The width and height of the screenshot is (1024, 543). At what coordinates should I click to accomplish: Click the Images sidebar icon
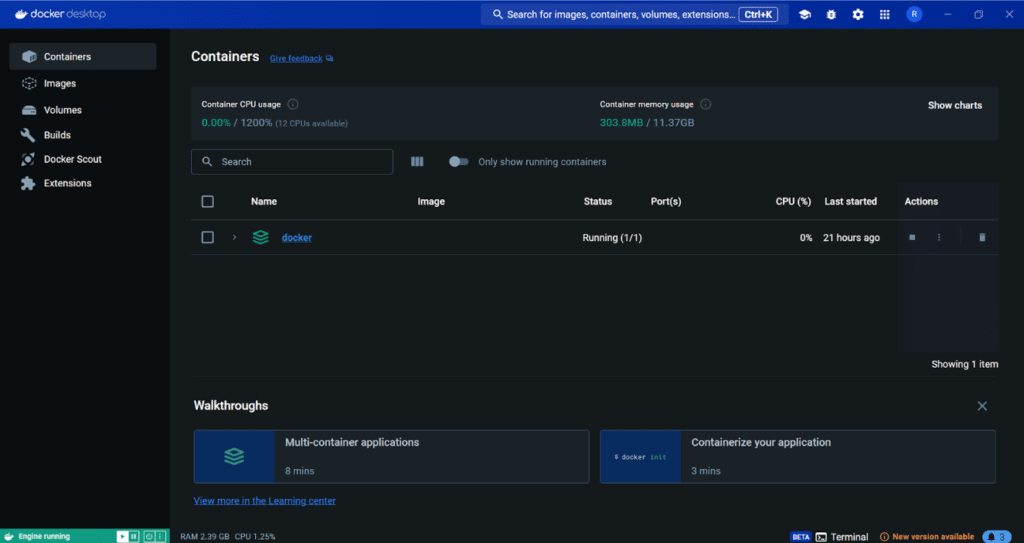pos(29,84)
